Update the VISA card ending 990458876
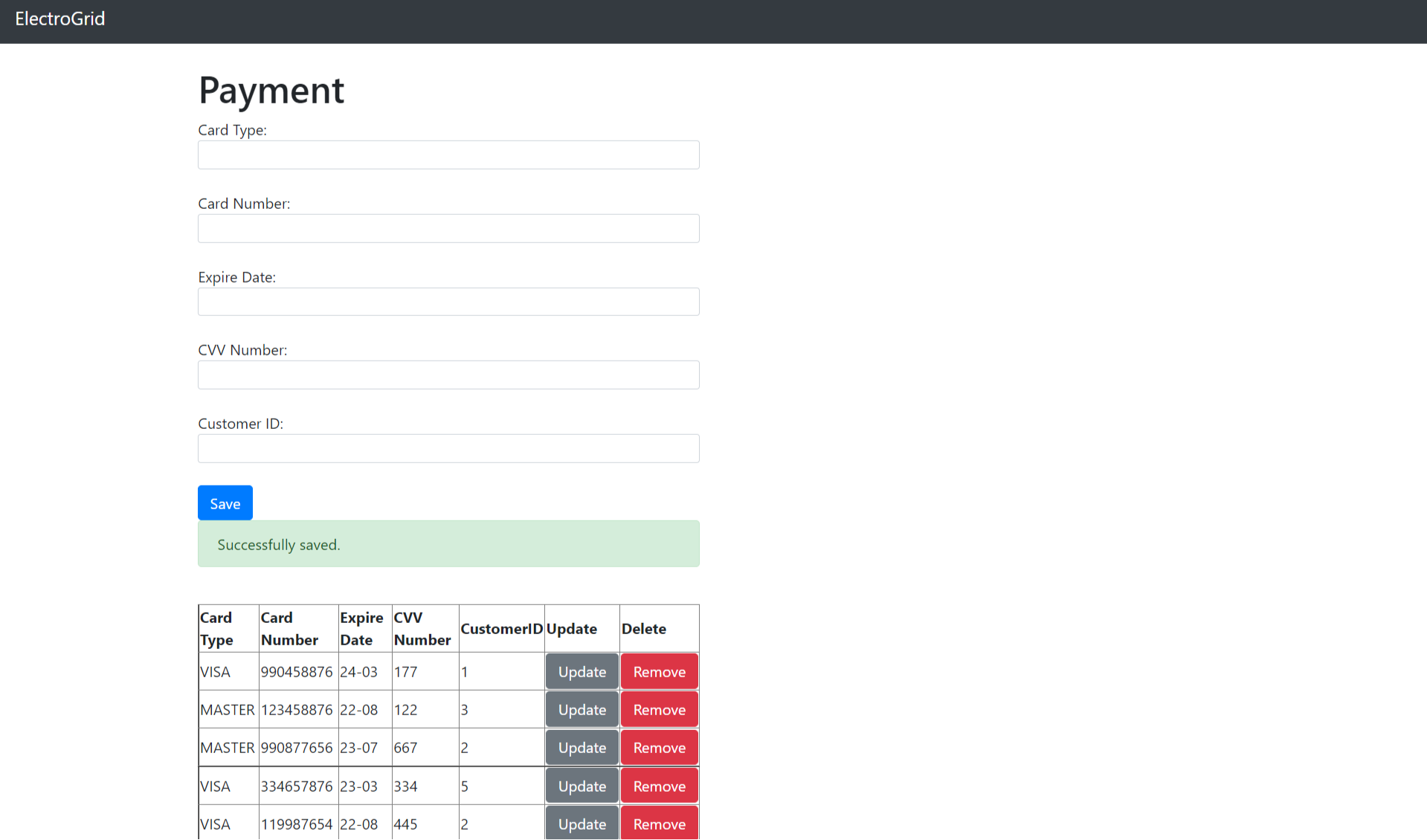The height and width of the screenshot is (840, 1427). (x=582, y=671)
